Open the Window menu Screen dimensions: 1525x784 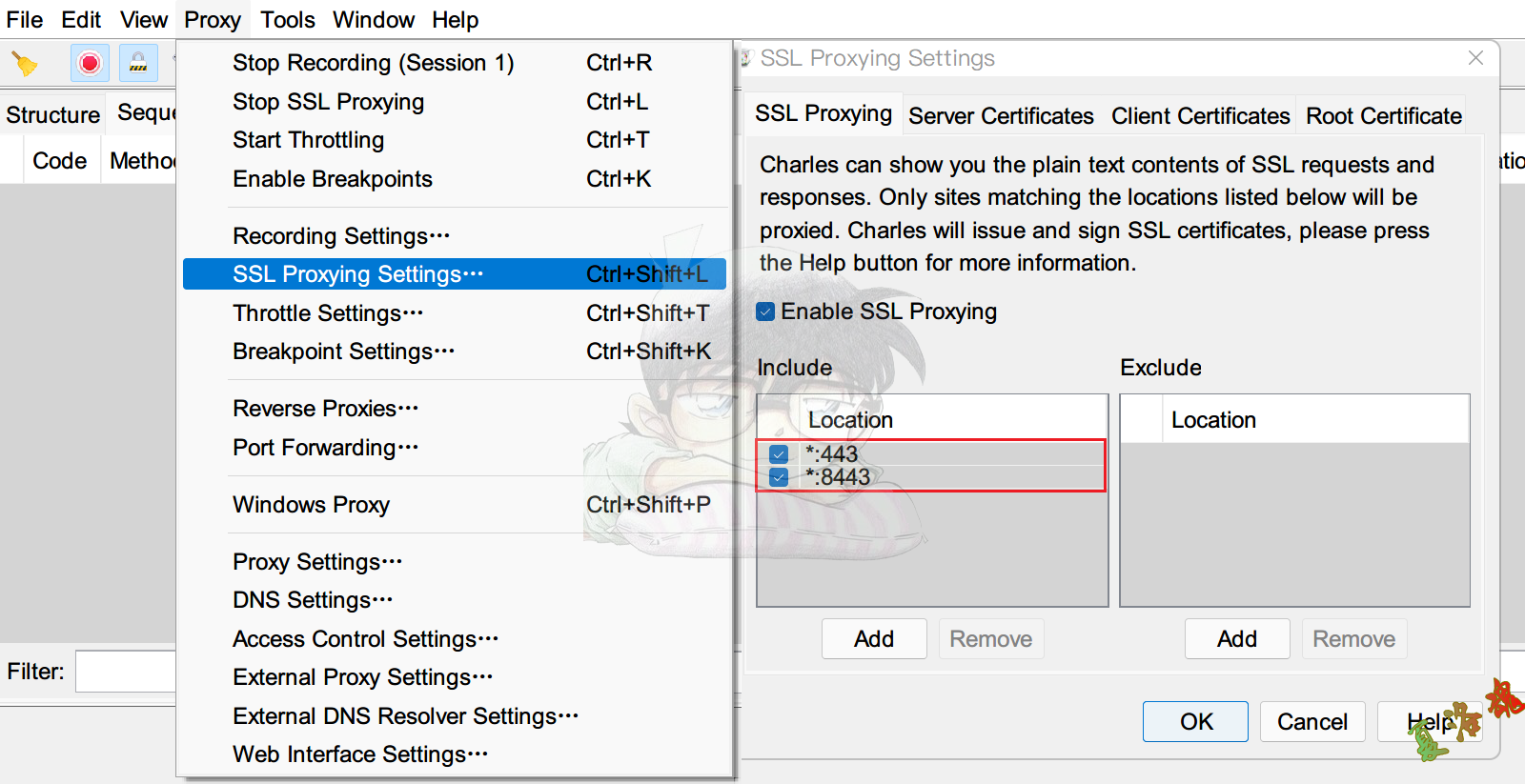point(373,20)
